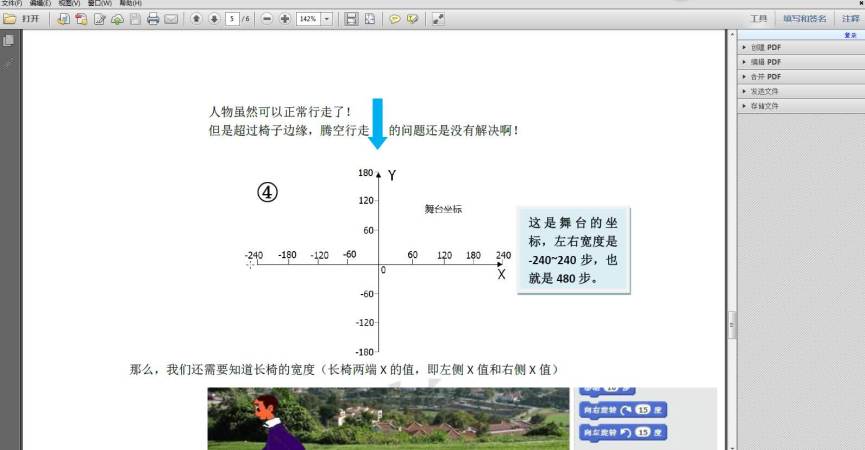Click the 180 label at top of Y axis

(x=365, y=173)
